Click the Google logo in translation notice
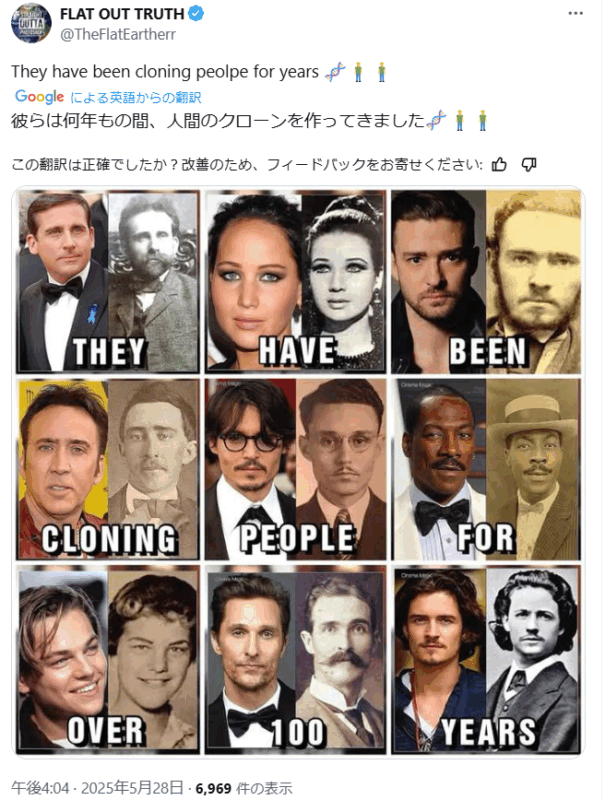Viewport: 605px width, 800px height. click(x=39, y=96)
